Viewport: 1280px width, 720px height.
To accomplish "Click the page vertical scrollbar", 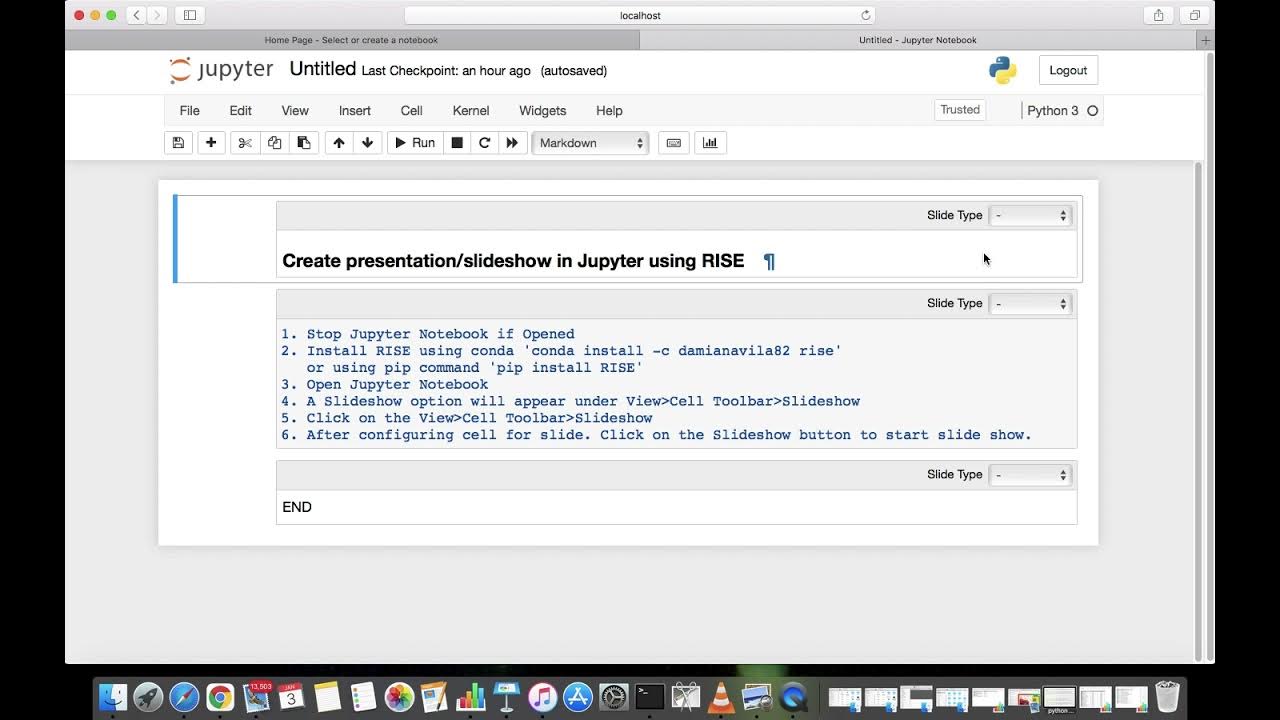I will pos(1200,410).
